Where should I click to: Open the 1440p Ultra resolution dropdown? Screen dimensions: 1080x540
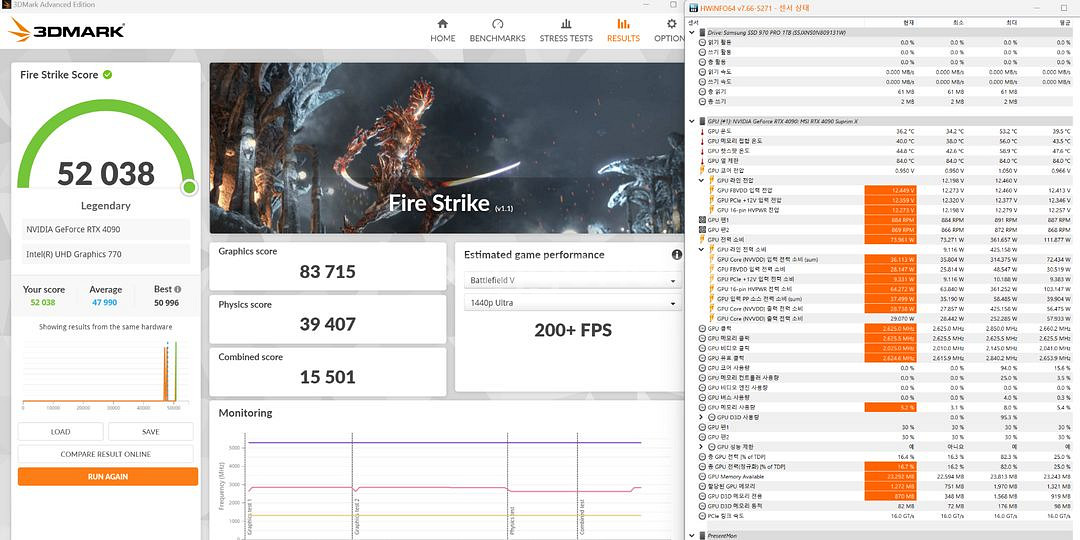pos(573,303)
